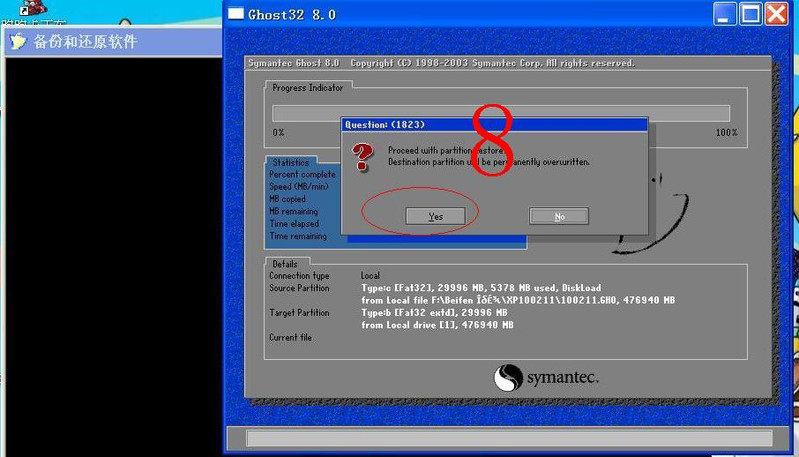
Task: Close the Ghost32 8.0 window
Action: (777, 14)
